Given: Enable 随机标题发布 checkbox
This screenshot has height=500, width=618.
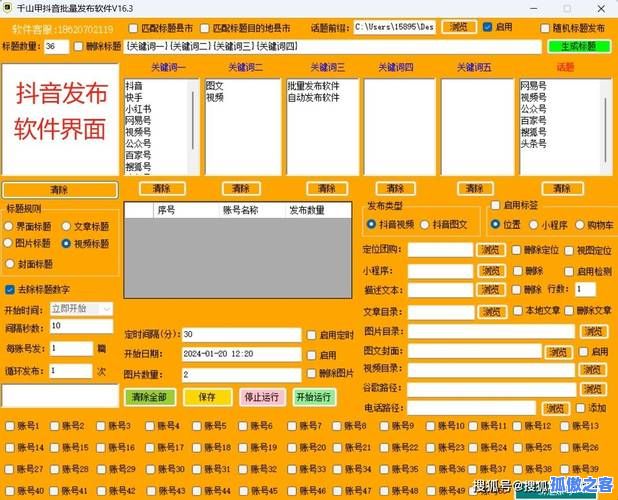Looking at the screenshot, I should [x=545, y=28].
